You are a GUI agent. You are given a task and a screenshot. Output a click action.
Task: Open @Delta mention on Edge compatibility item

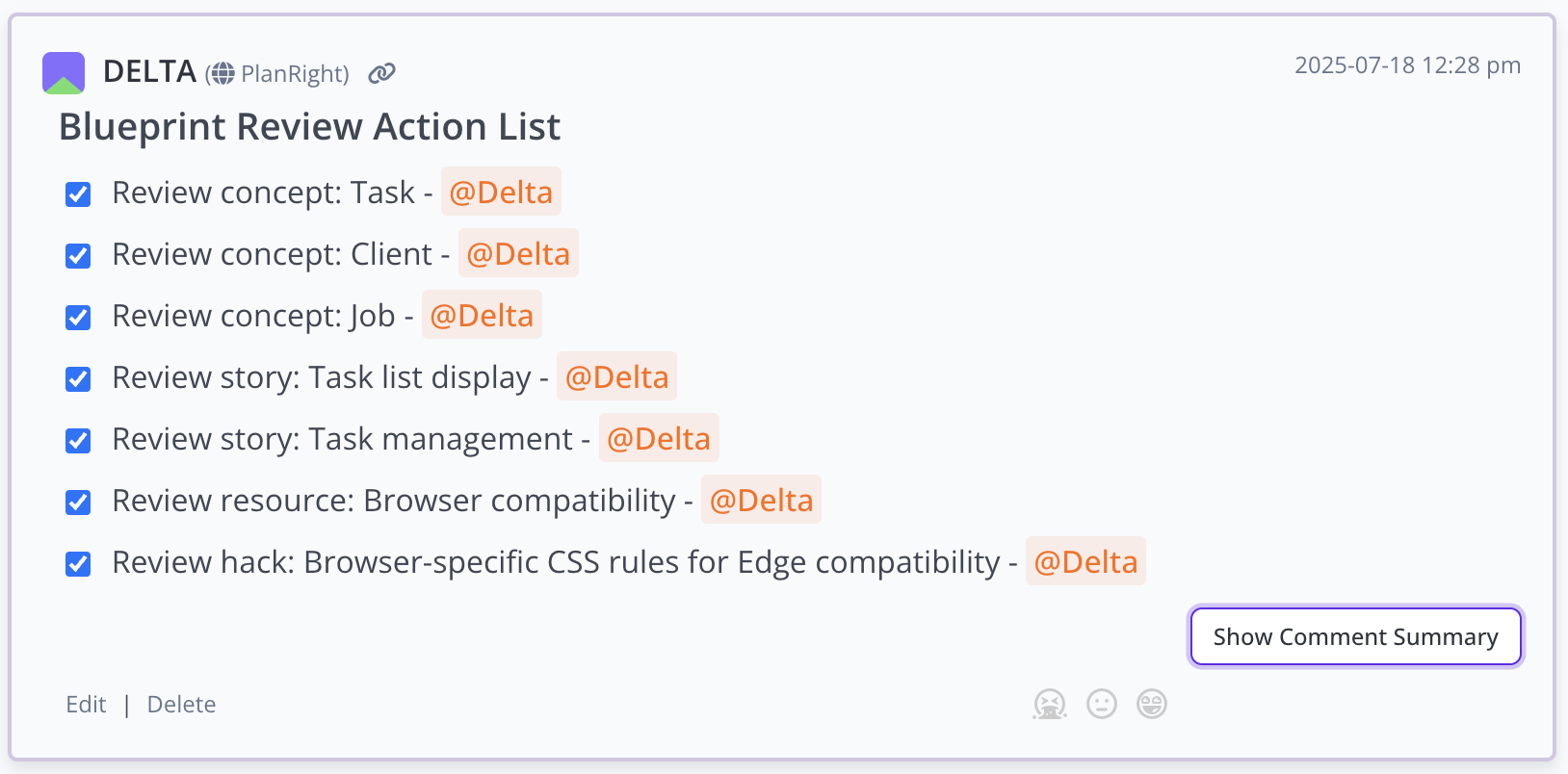(1085, 561)
